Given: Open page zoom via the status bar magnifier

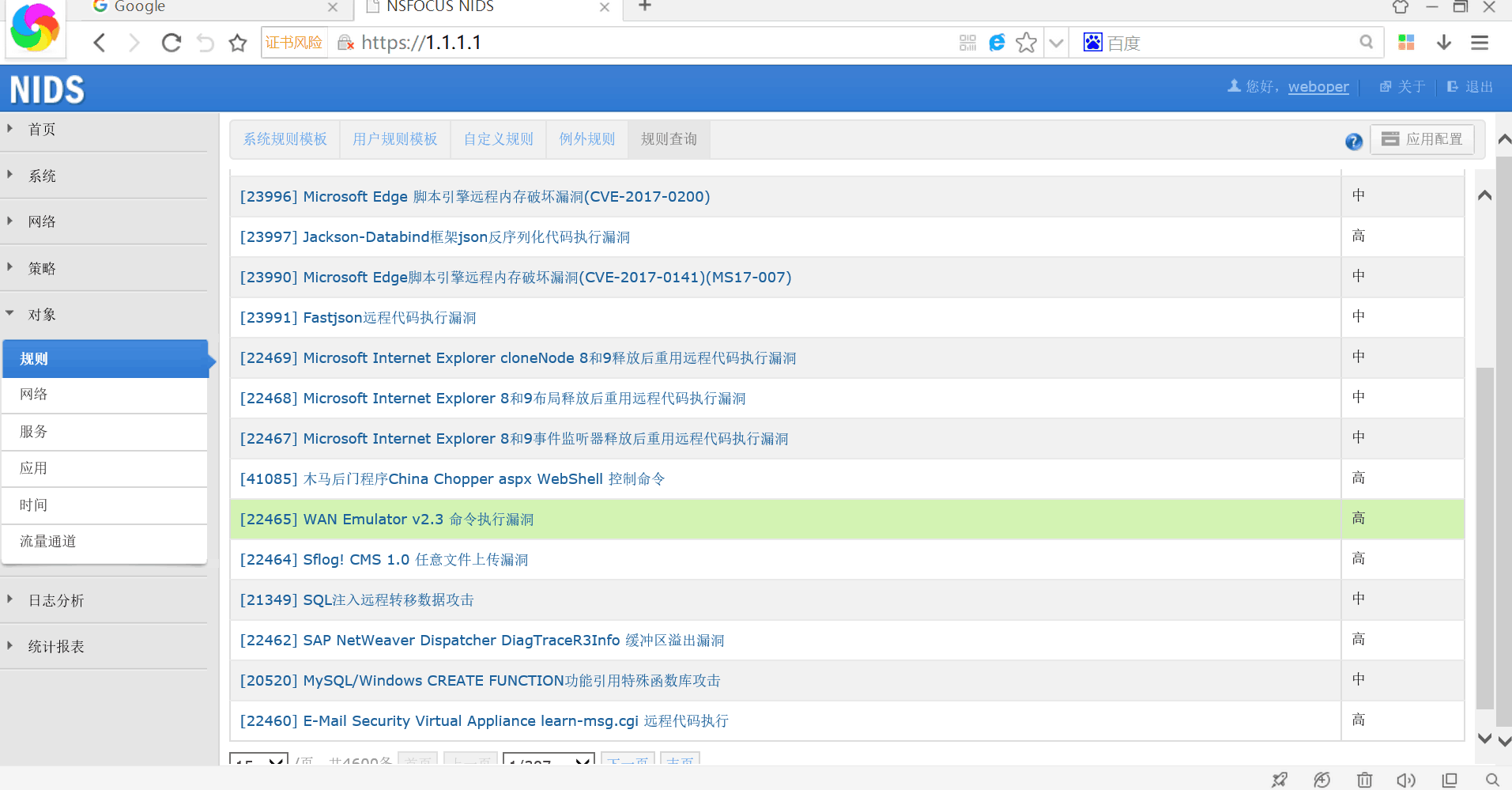Looking at the screenshot, I should tap(1492, 780).
